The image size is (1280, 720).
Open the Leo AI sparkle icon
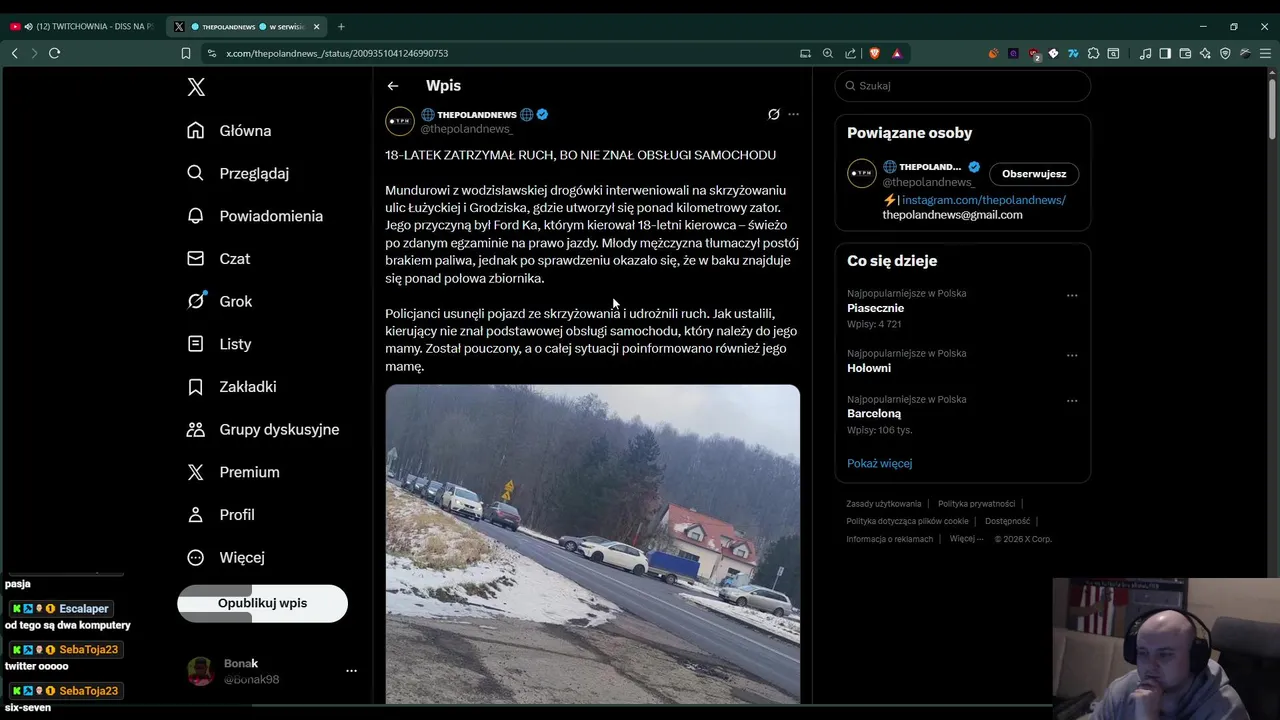click(1205, 53)
